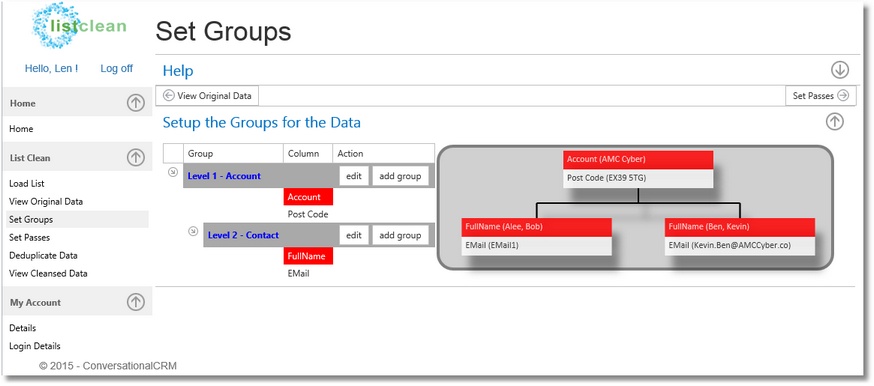The image size is (874, 386).
Task: Expand the Help section arrow
Action: 840,70
